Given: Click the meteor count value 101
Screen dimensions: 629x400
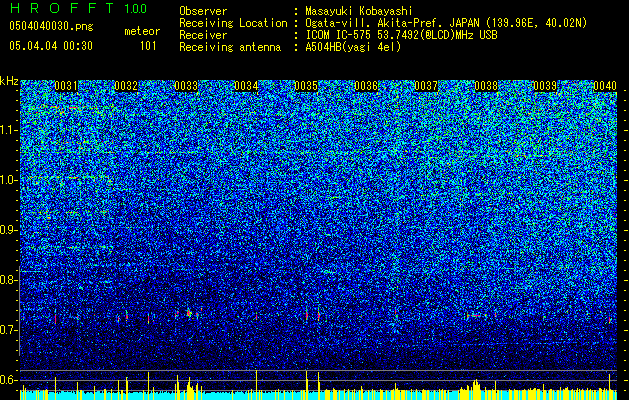Looking at the screenshot, I should pos(148,46).
